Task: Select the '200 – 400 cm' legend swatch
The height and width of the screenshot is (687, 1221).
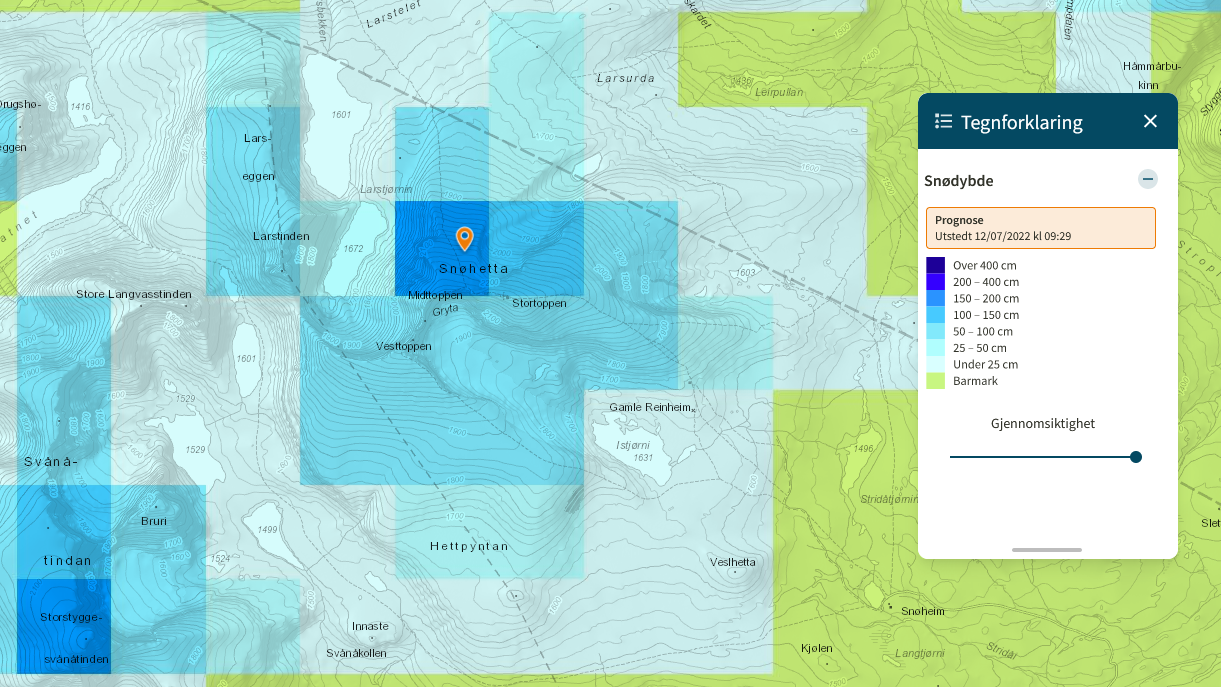Action: pyautogui.click(x=935, y=282)
